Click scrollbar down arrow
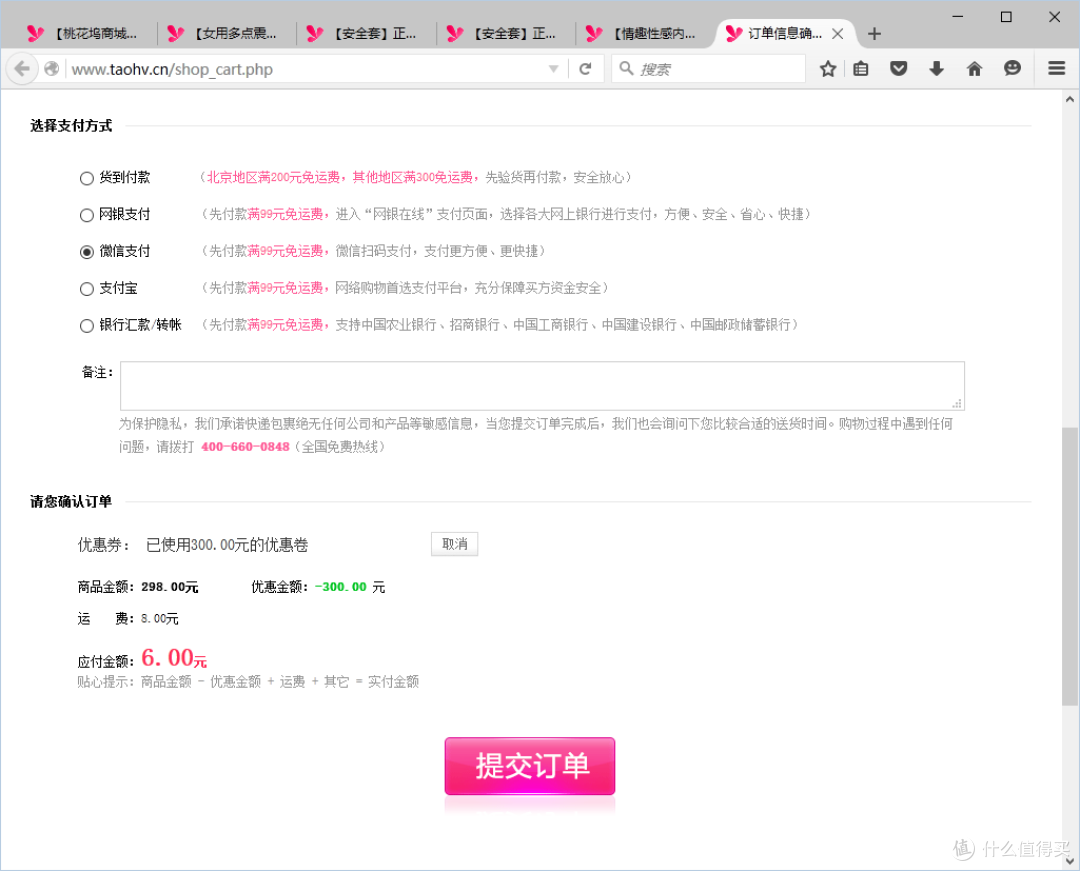This screenshot has width=1080, height=871. pyautogui.click(x=1070, y=861)
